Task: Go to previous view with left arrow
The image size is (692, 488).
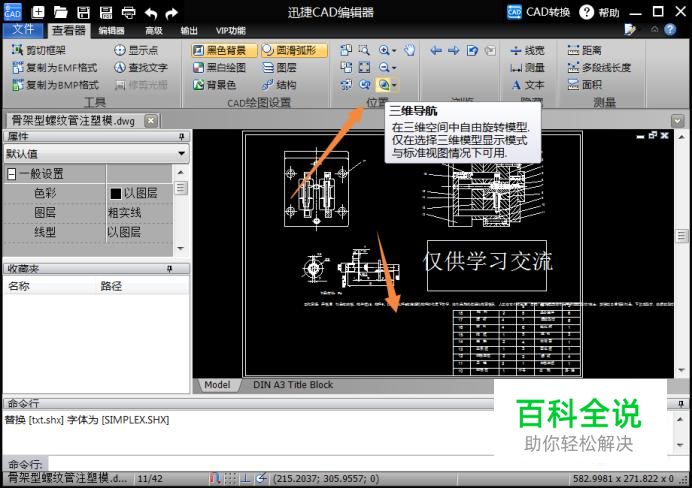Action: (x=436, y=50)
